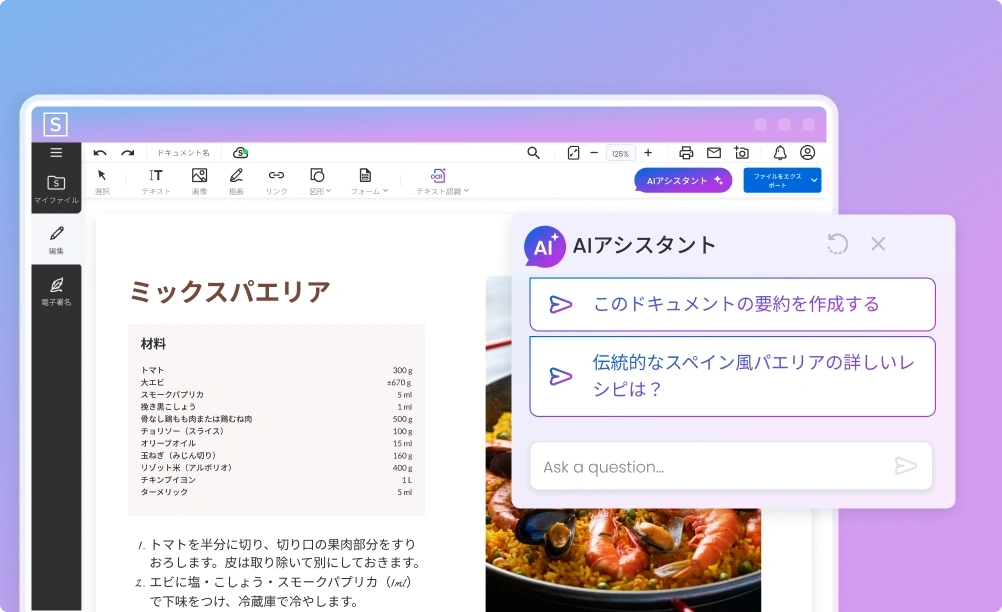1002x612 pixels.
Task: Open the sidebar hamburger menu
Action: [x=56, y=152]
